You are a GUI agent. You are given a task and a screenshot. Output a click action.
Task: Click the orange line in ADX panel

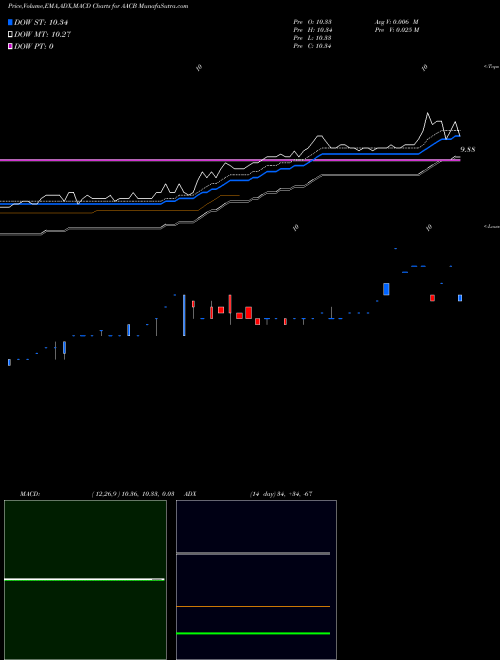coord(253,607)
